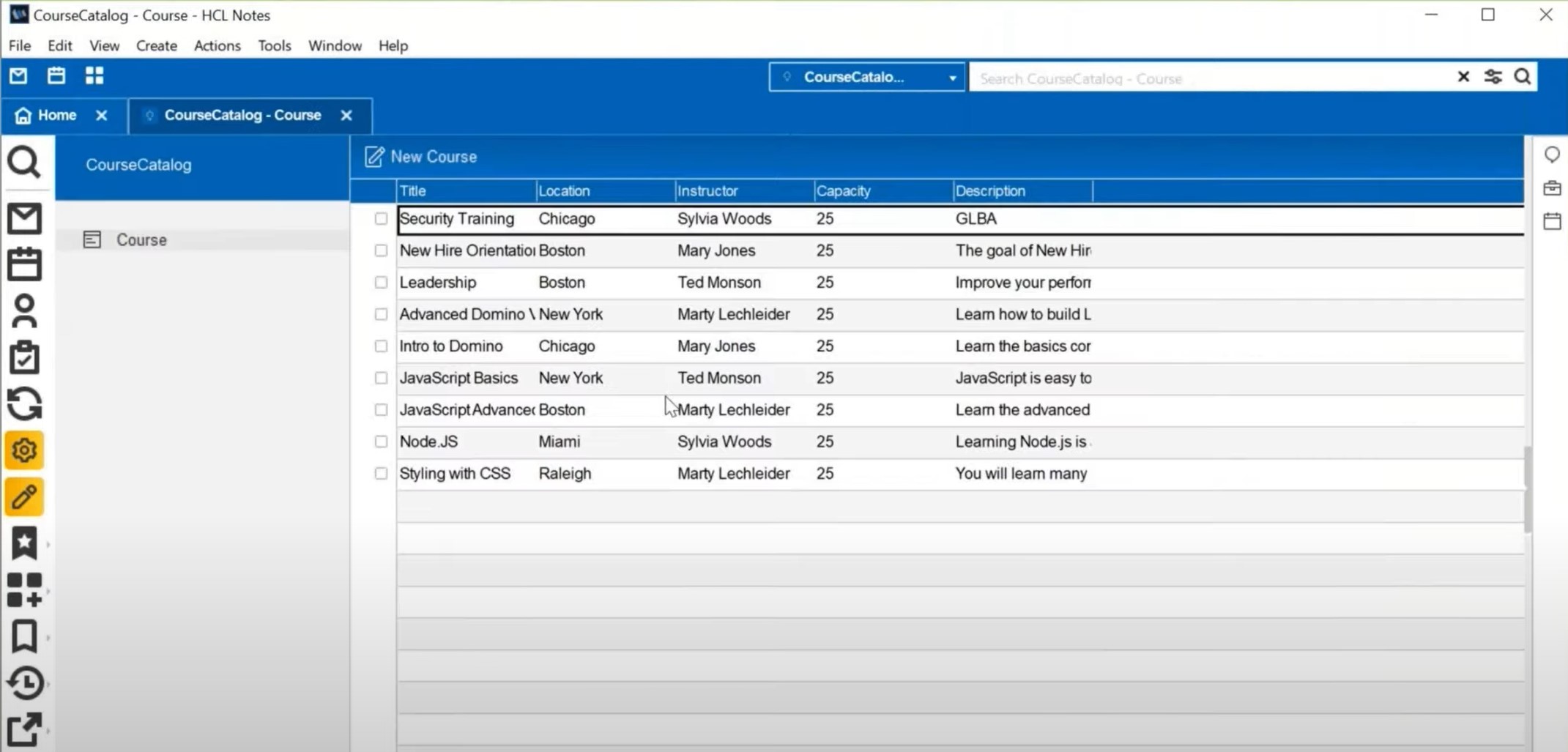Select the Node.JS course title

pyautogui.click(x=428, y=442)
